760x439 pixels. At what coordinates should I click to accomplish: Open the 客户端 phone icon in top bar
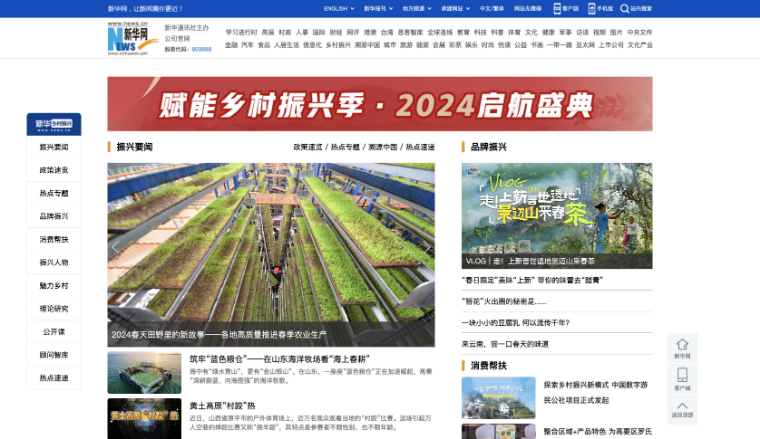click(557, 8)
